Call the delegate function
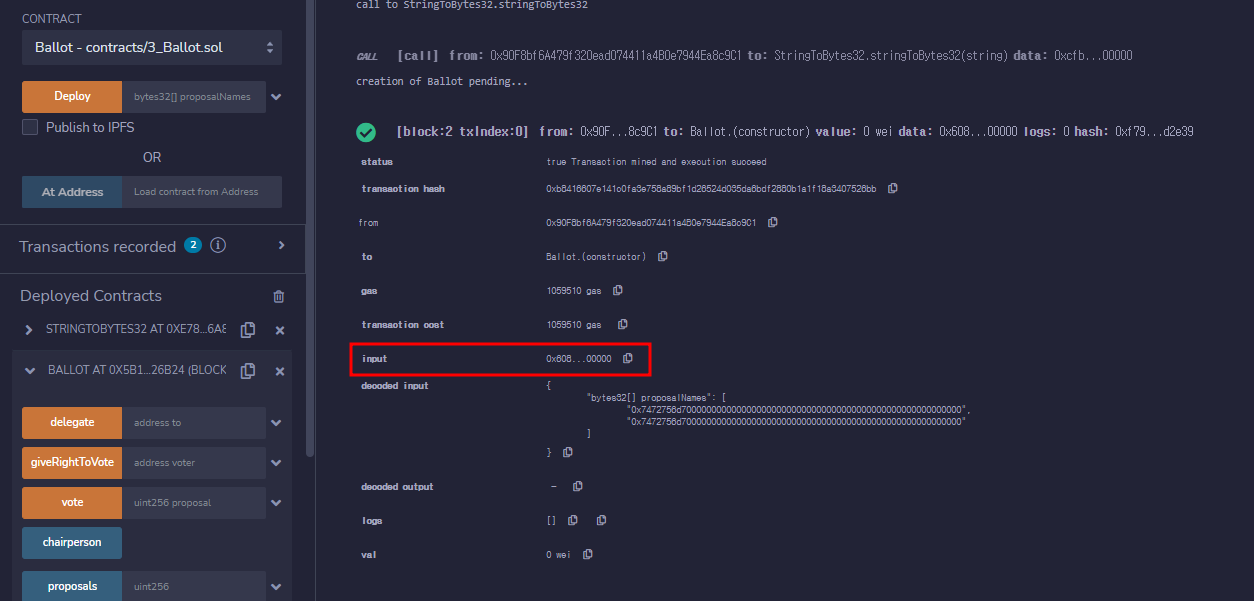Viewport: 1254px width, 601px height. click(x=72, y=423)
